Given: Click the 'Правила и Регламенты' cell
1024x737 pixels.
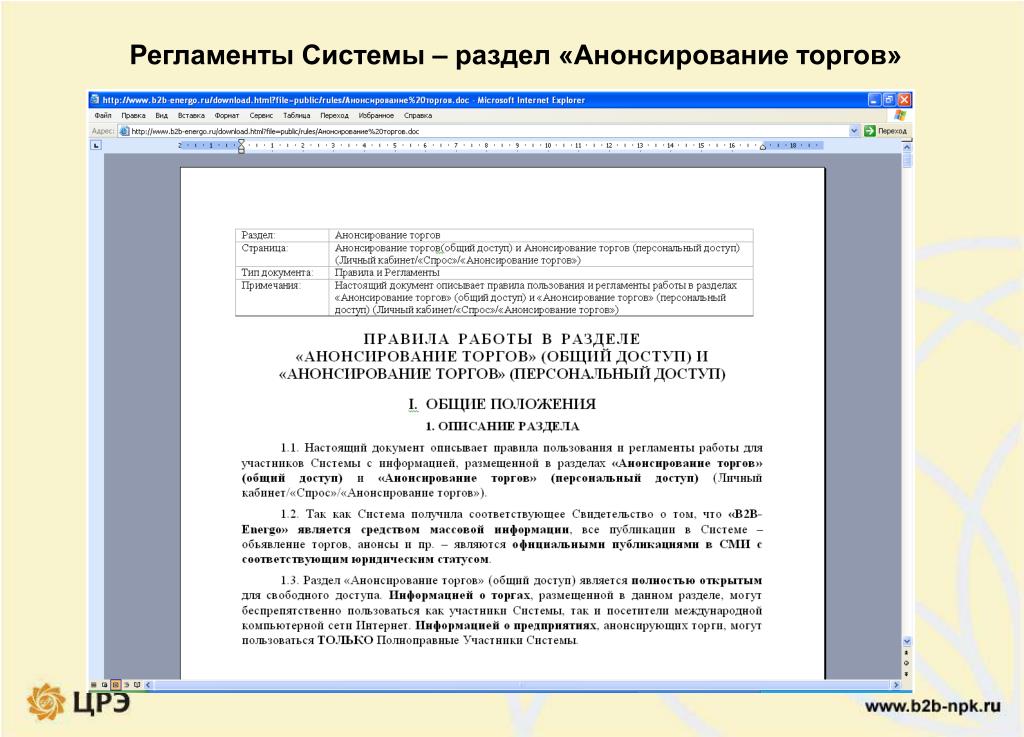Looking at the screenshot, I should tap(541, 272).
